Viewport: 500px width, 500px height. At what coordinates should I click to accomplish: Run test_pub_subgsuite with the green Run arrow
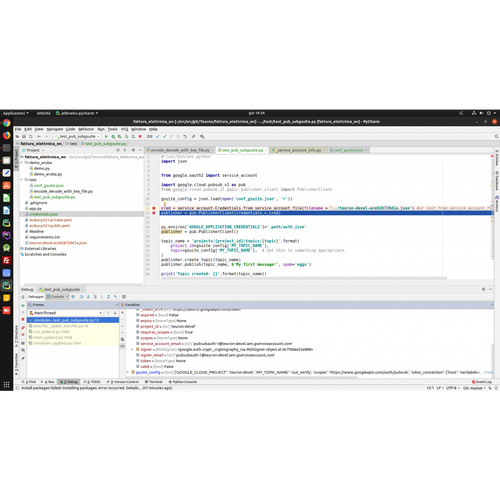point(106,136)
